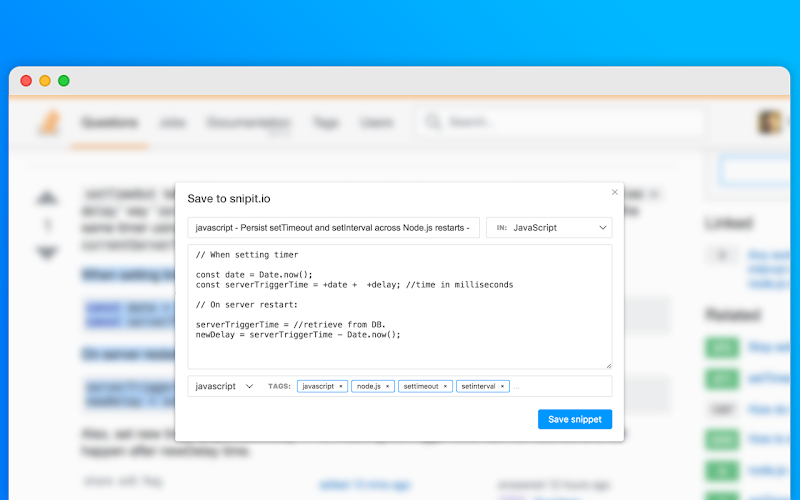The width and height of the screenshot is (800, 500).
Task: Remove the settimeout tag
Action: click(x=445, y=386)
